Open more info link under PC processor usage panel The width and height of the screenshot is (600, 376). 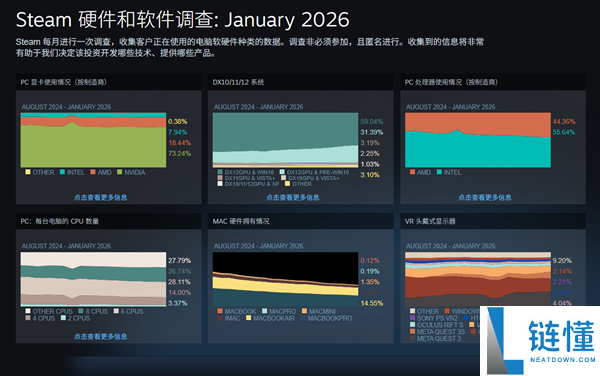(485, 197)
